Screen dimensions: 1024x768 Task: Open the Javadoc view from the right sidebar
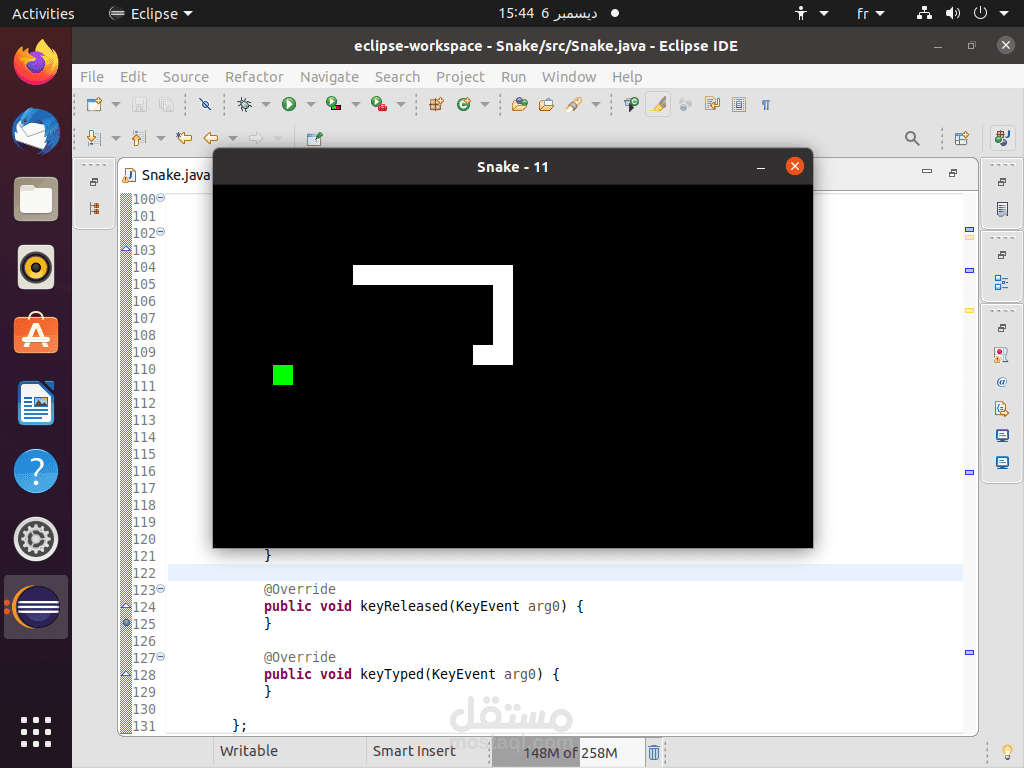click(x=1002, y=381)
